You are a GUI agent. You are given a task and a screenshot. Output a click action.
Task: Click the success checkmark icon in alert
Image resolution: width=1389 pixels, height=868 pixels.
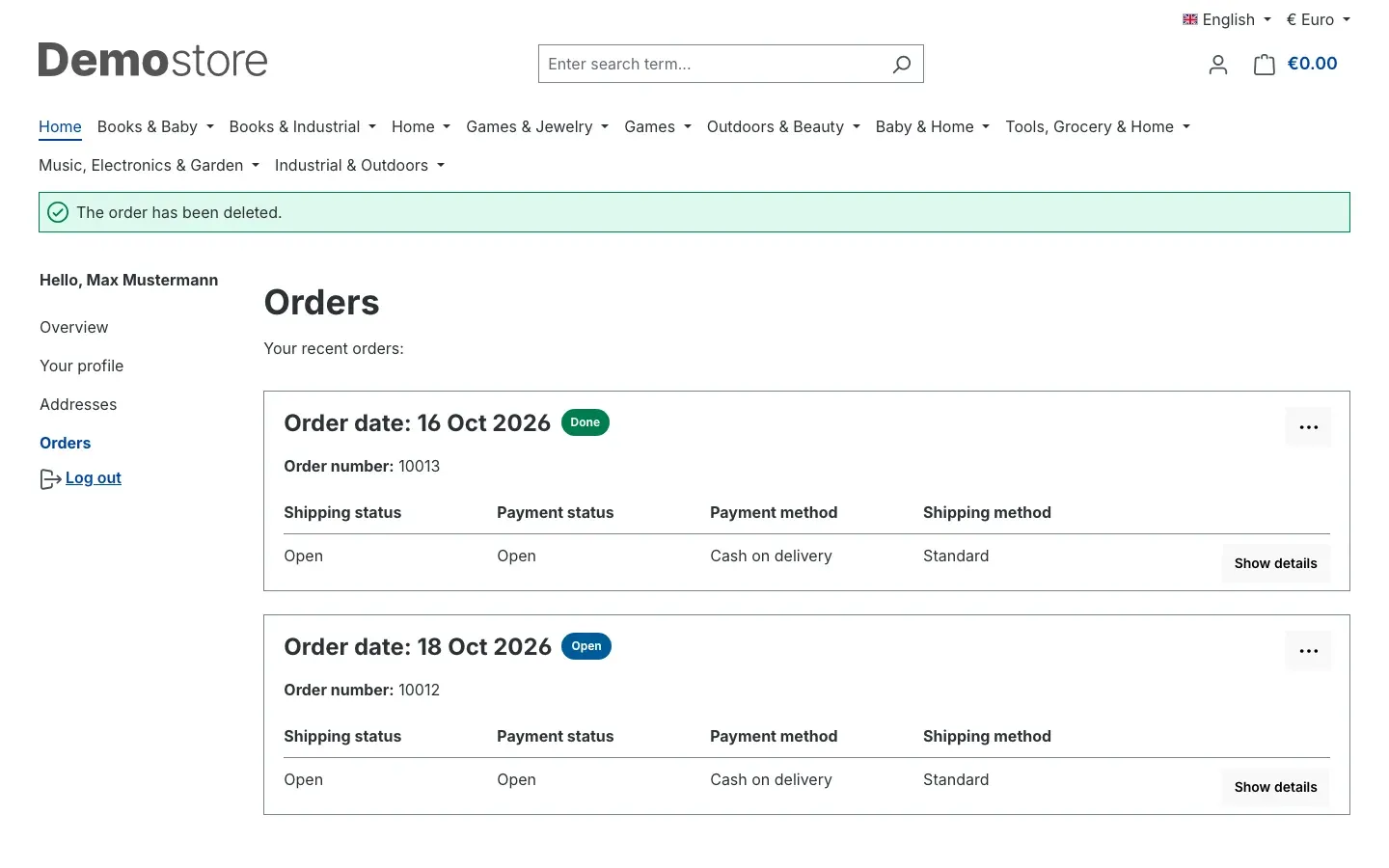click(58, 212)
